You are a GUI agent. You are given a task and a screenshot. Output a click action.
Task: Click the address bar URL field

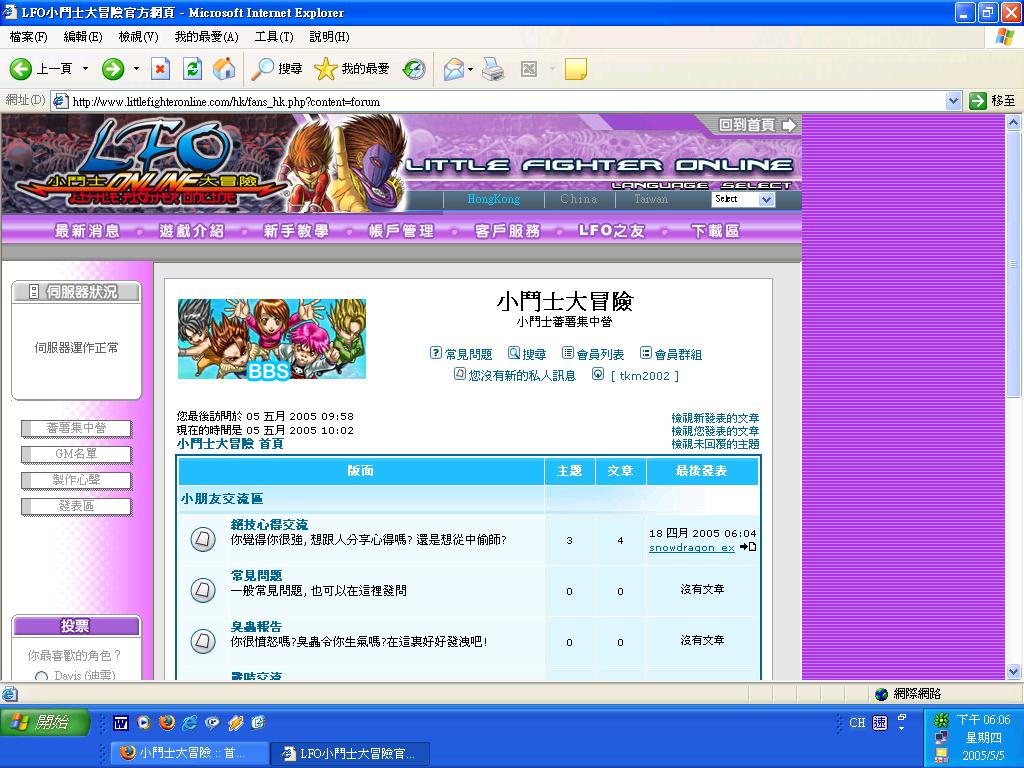click(x=500, y=101)
